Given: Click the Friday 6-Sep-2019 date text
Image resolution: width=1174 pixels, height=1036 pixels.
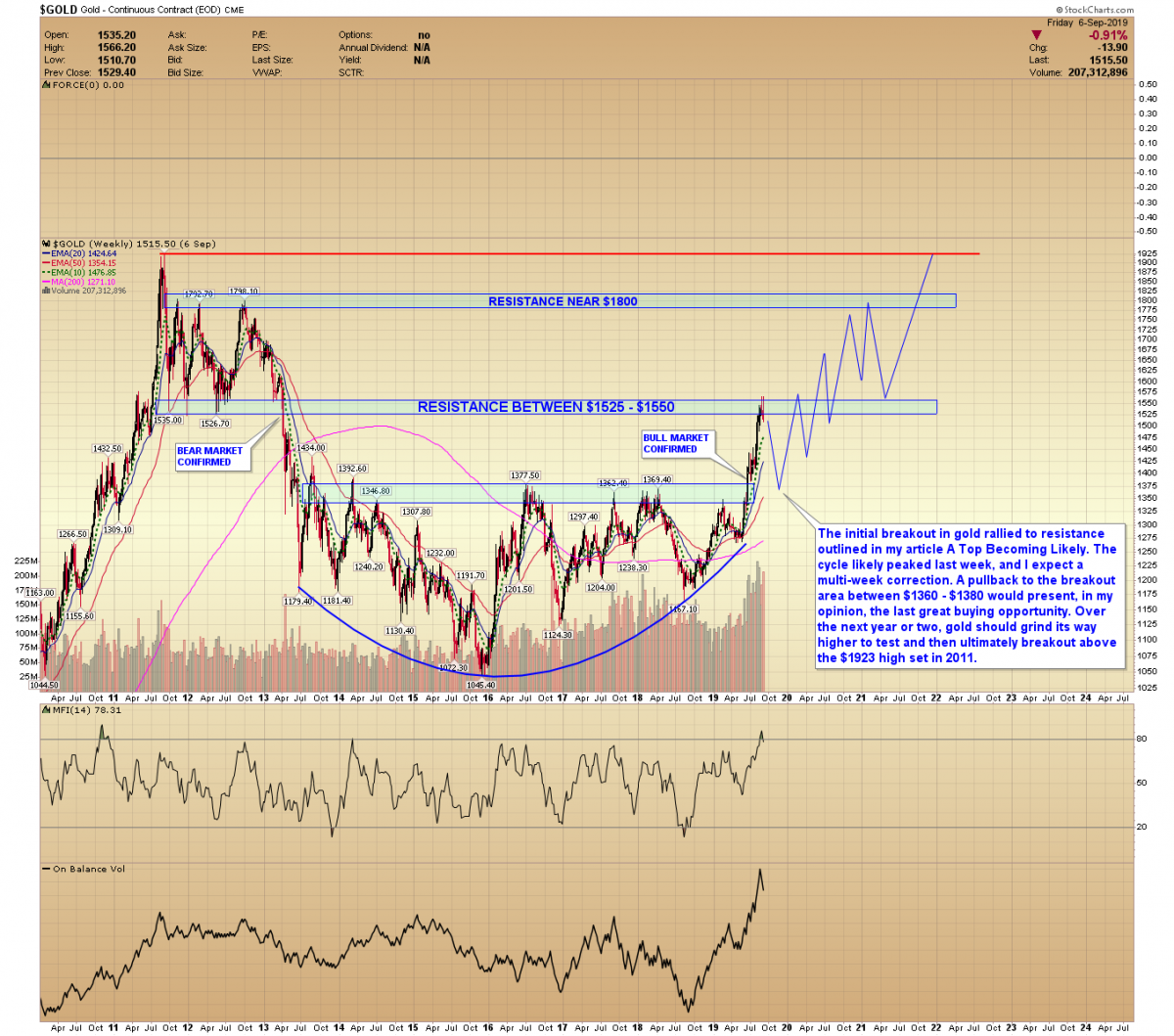Looking at the screenshot, I should pos(1087,23).
